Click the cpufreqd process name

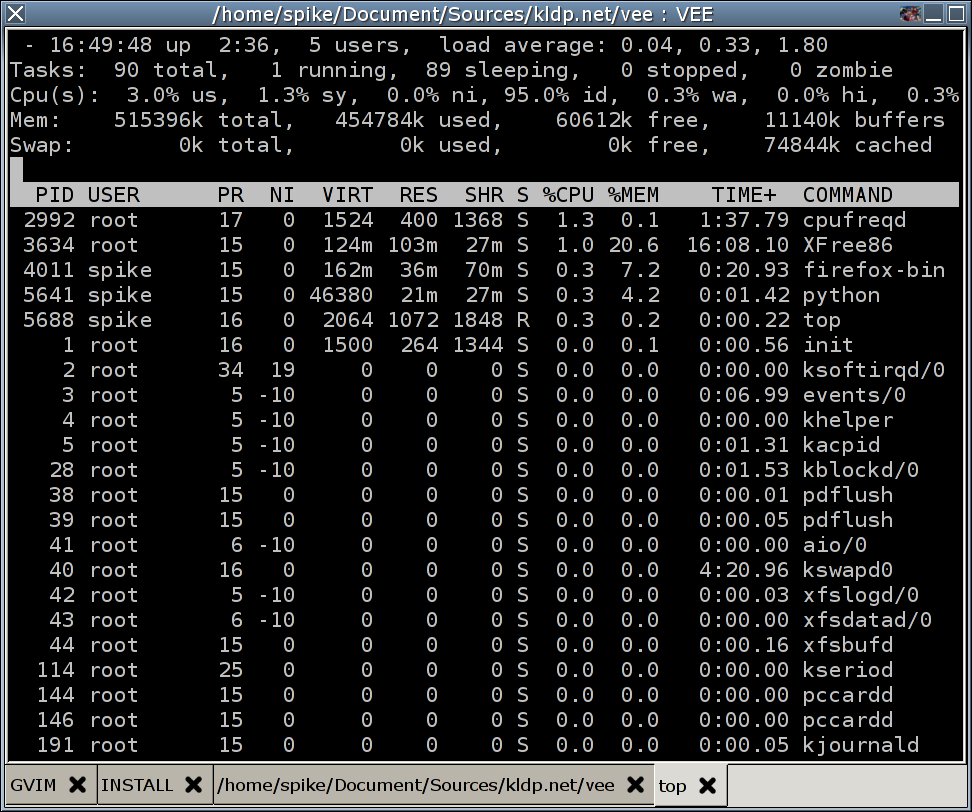point(854,220)
